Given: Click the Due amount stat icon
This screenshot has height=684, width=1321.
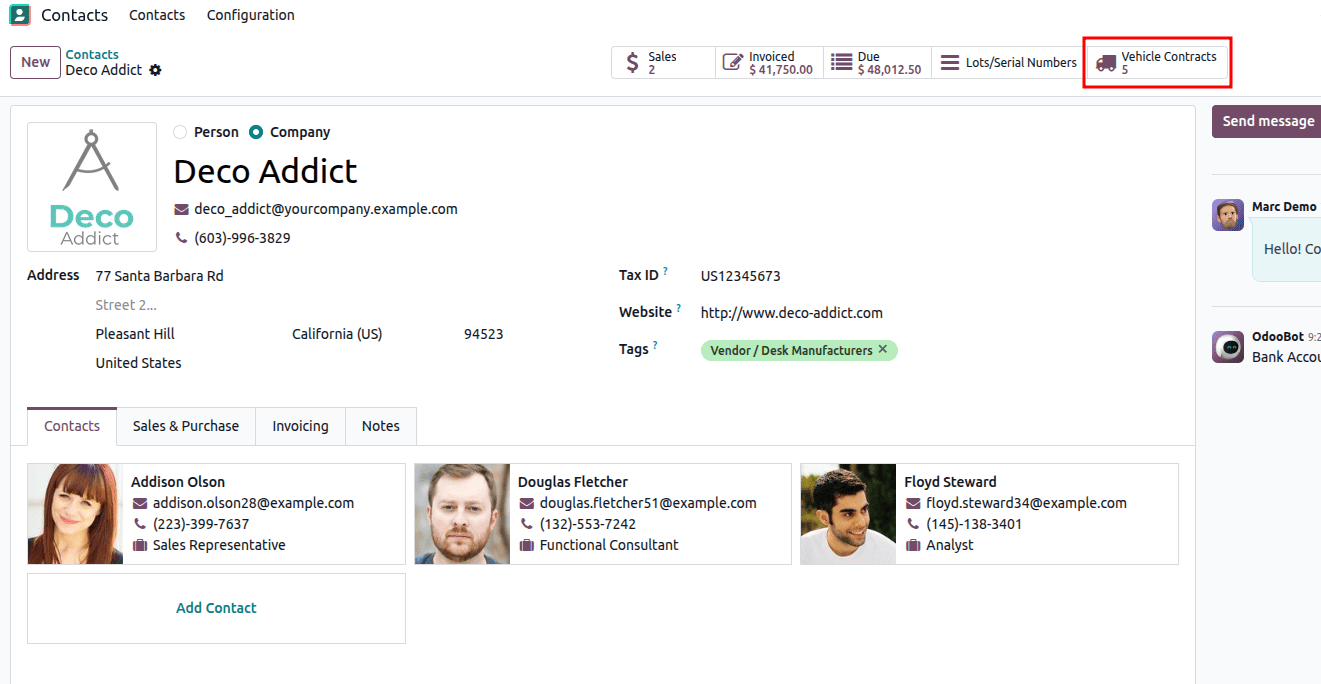Looking at the screenshot, I should (x=841, y=62).
